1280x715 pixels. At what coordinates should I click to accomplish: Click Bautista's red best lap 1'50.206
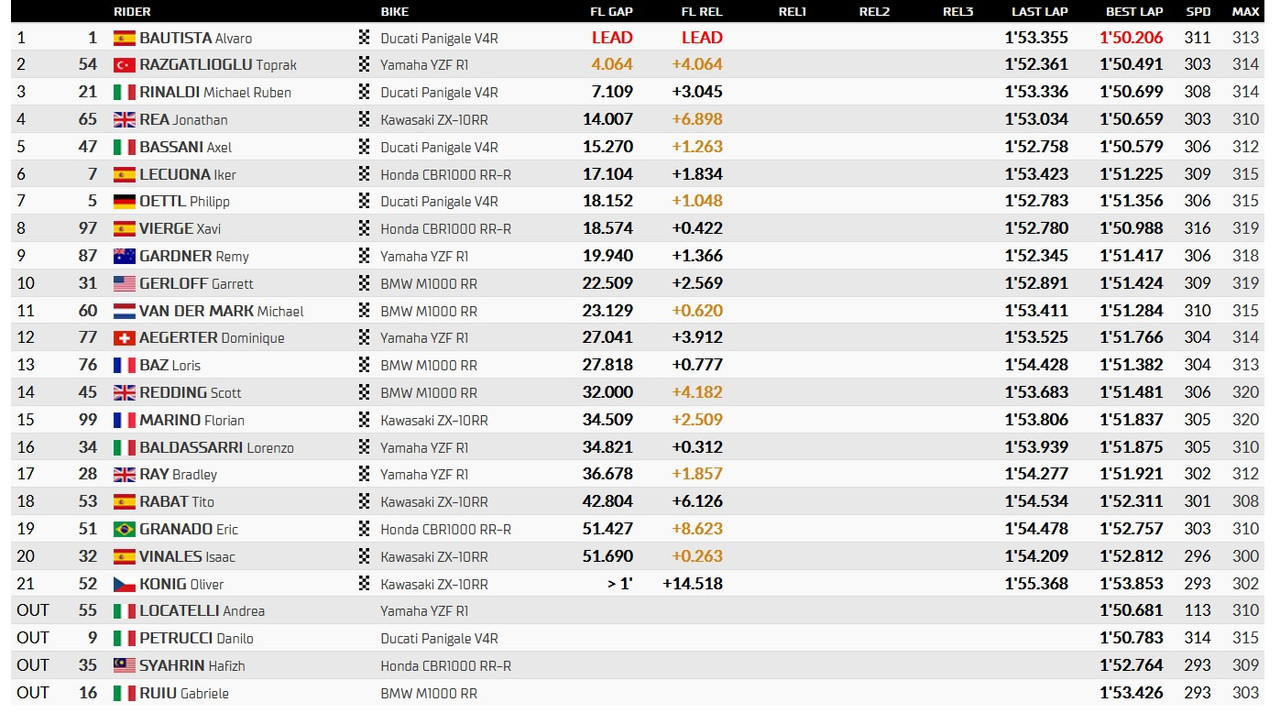[x=1131, y=38]
